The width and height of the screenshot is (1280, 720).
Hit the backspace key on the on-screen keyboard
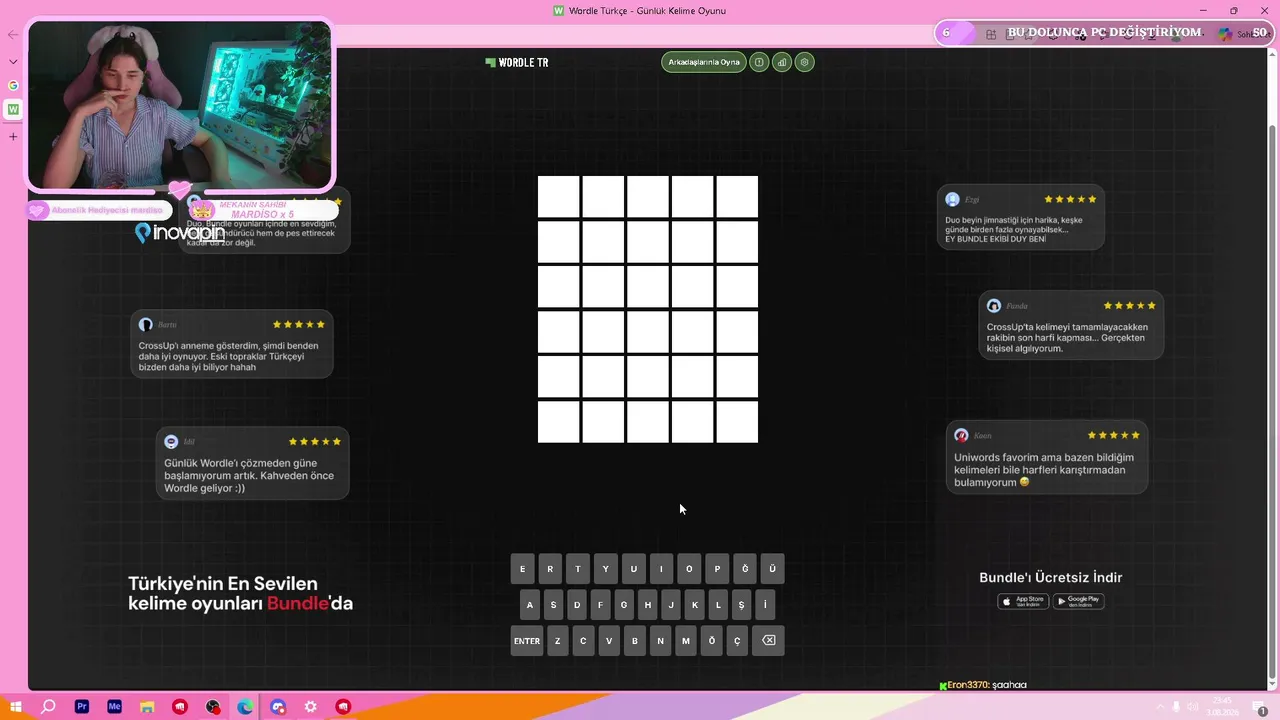pos(768,640)
